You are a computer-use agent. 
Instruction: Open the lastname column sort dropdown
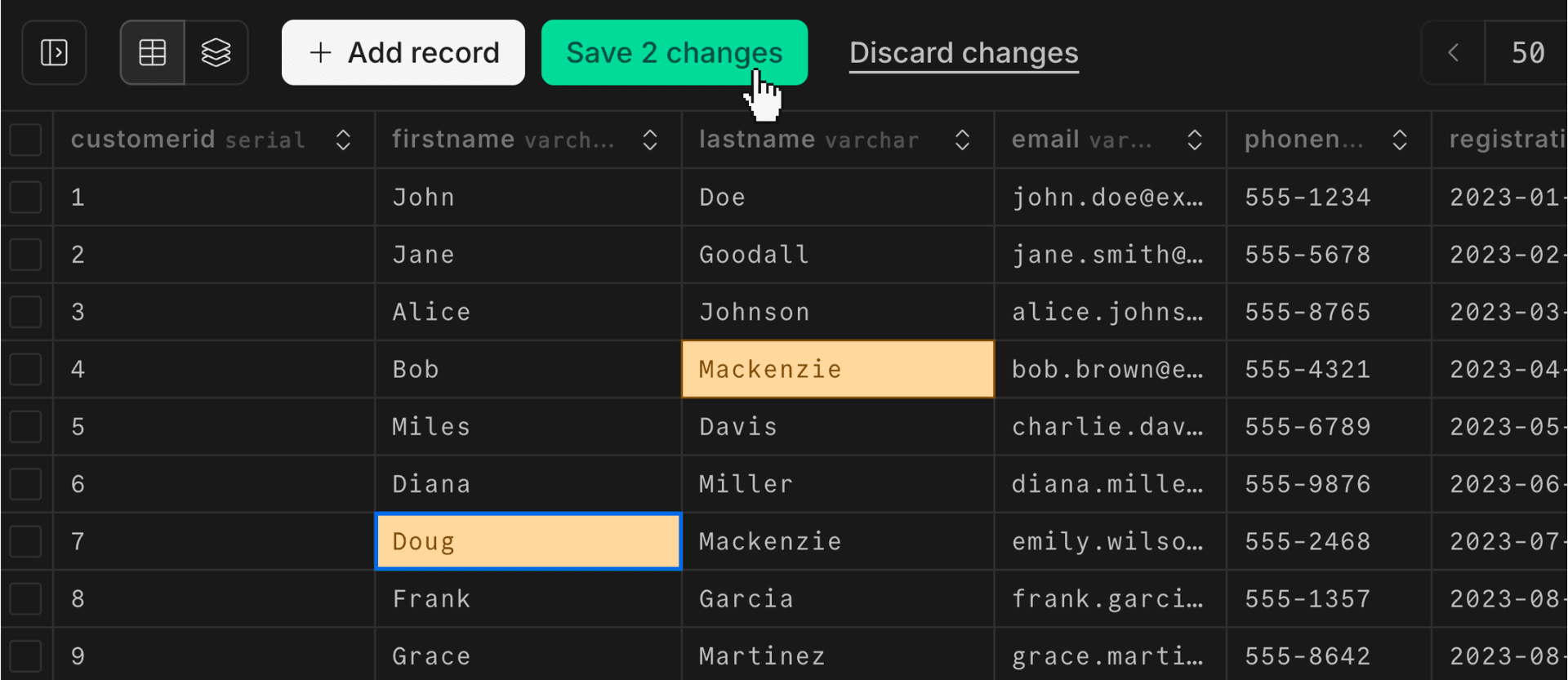(962, 139)
